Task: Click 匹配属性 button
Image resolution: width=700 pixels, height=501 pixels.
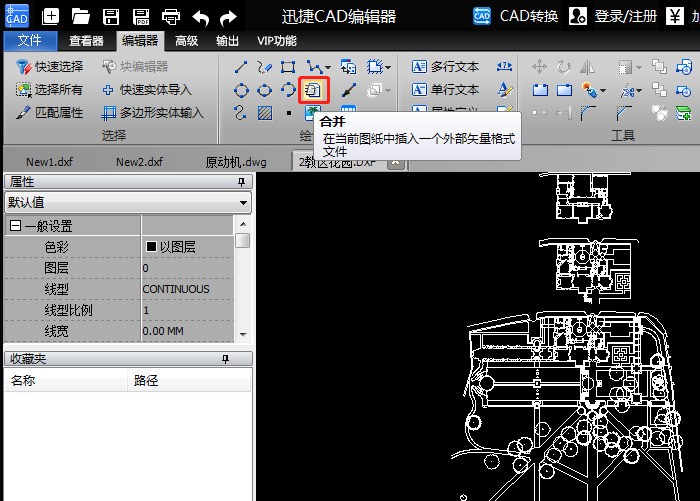Action: (x=49, y=113)
